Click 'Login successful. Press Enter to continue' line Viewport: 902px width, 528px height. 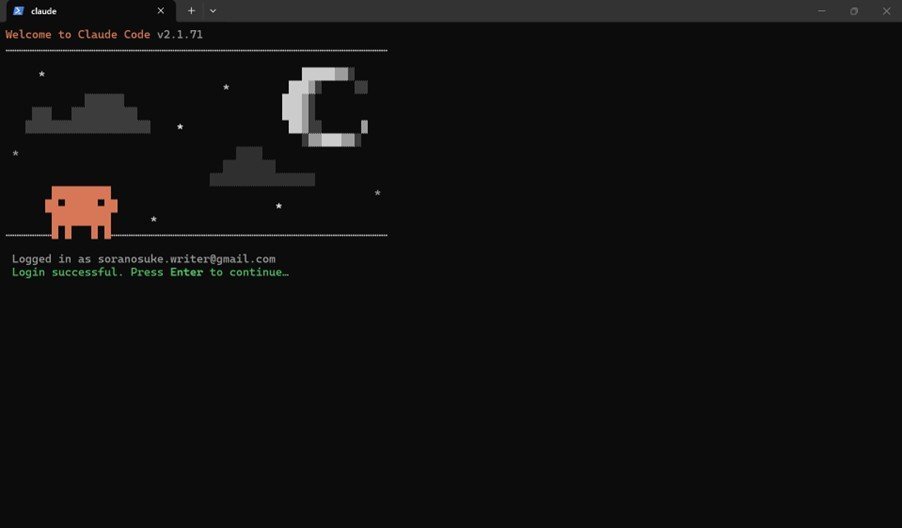pyautogui.click(x=150, y=272)
